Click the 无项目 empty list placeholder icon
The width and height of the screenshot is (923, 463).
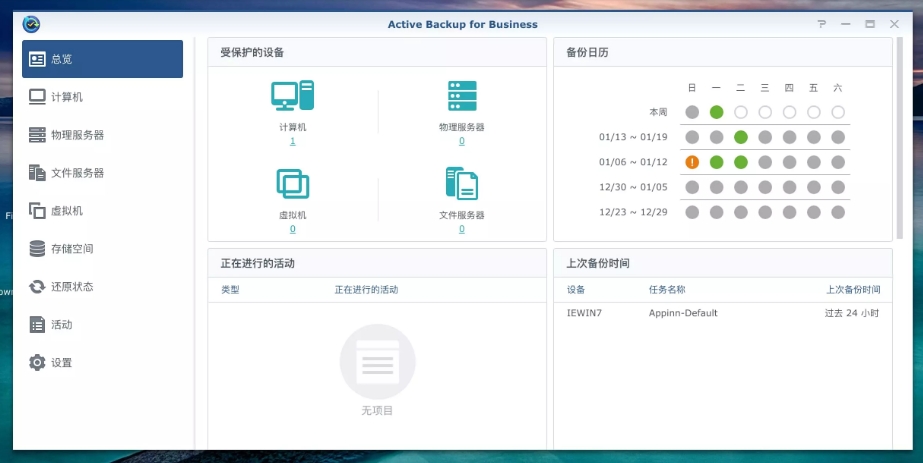[377, 362]
